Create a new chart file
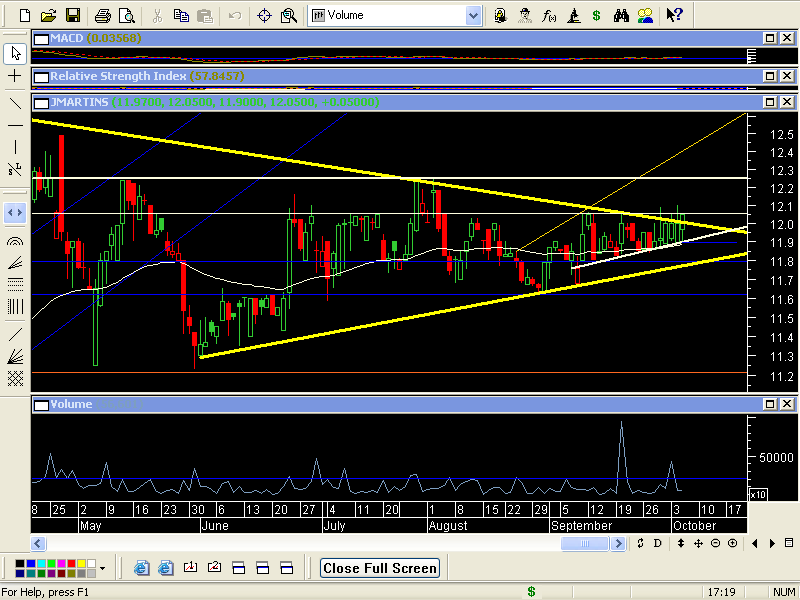Screen dimensions: 800x600 (24, 15)
